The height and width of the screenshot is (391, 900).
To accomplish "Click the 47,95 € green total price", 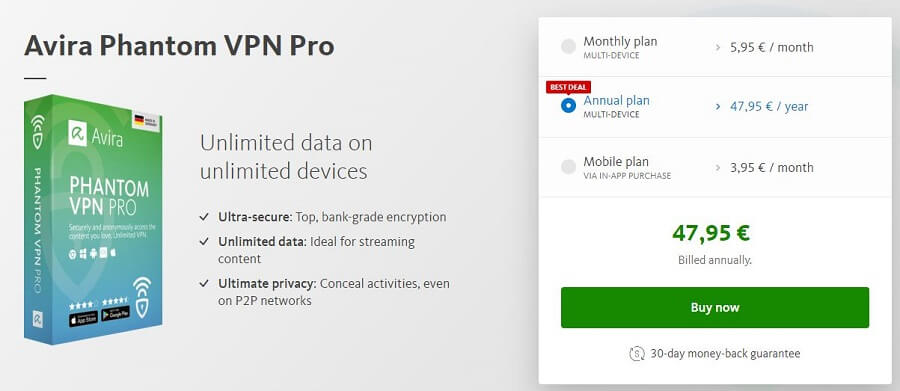I will (711, 233).
